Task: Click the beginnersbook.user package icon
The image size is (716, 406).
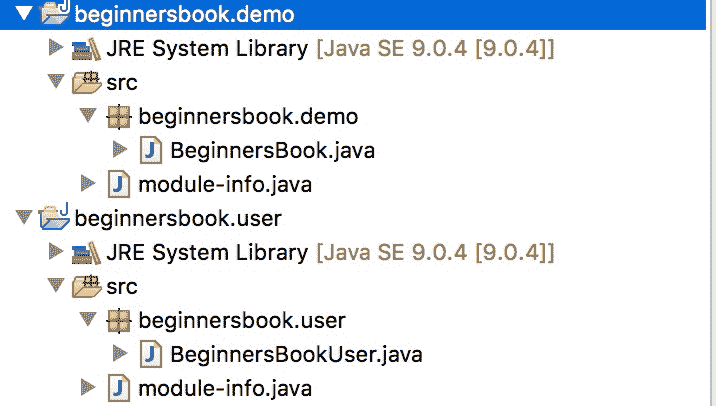Action: pos(118,320)
